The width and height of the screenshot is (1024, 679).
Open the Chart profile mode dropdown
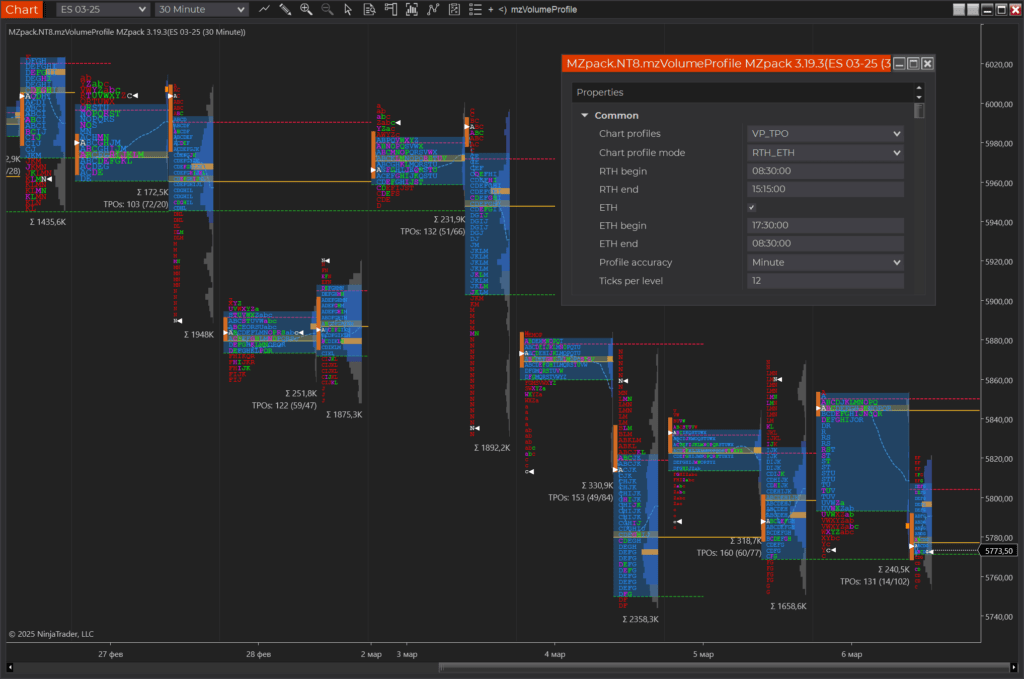pyautogui.click(x=825, y=152)
